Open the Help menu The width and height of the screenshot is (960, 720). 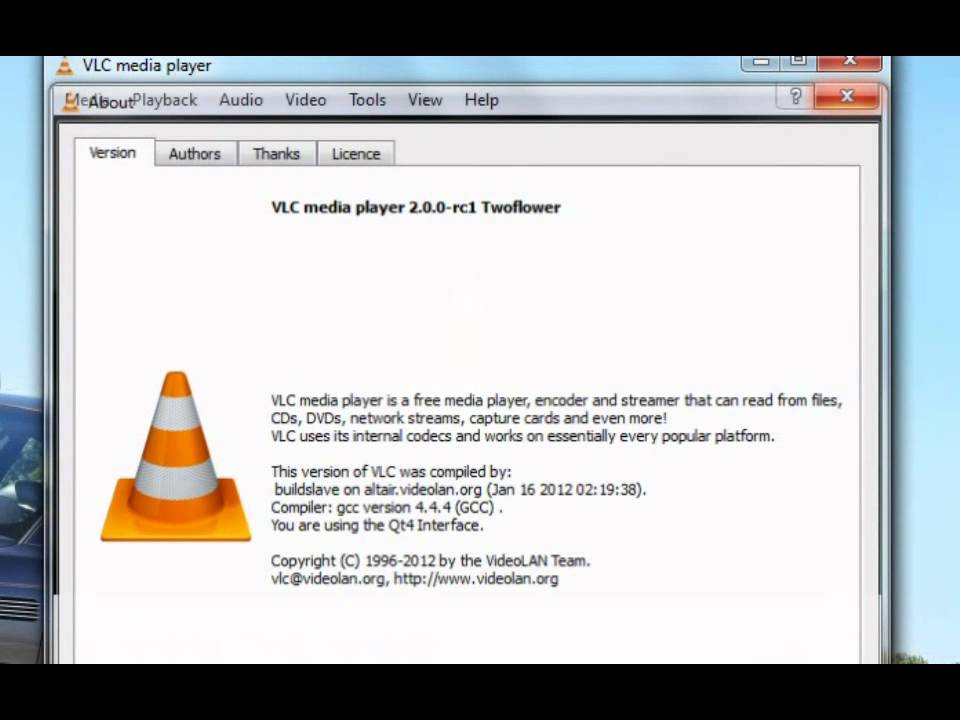tap(481, 100)
